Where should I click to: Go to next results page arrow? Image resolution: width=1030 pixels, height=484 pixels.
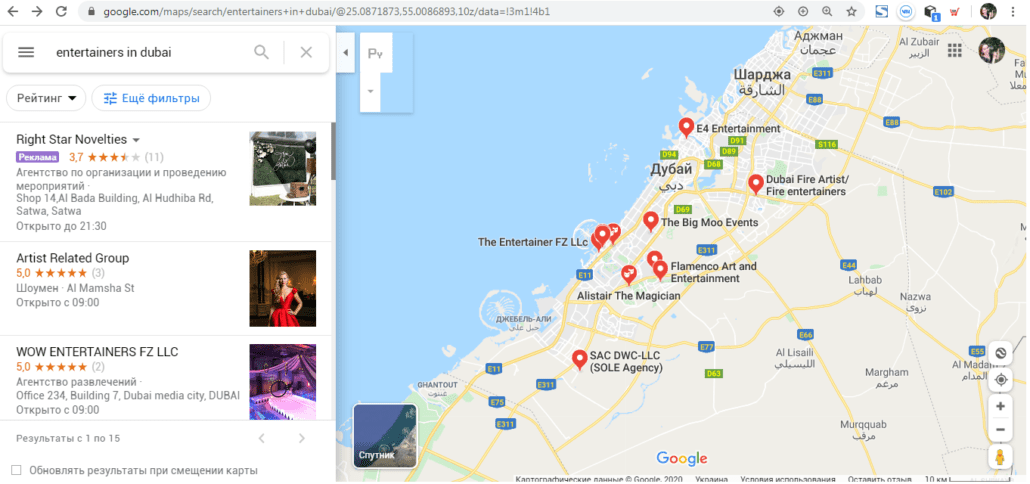tap(302, 438)
